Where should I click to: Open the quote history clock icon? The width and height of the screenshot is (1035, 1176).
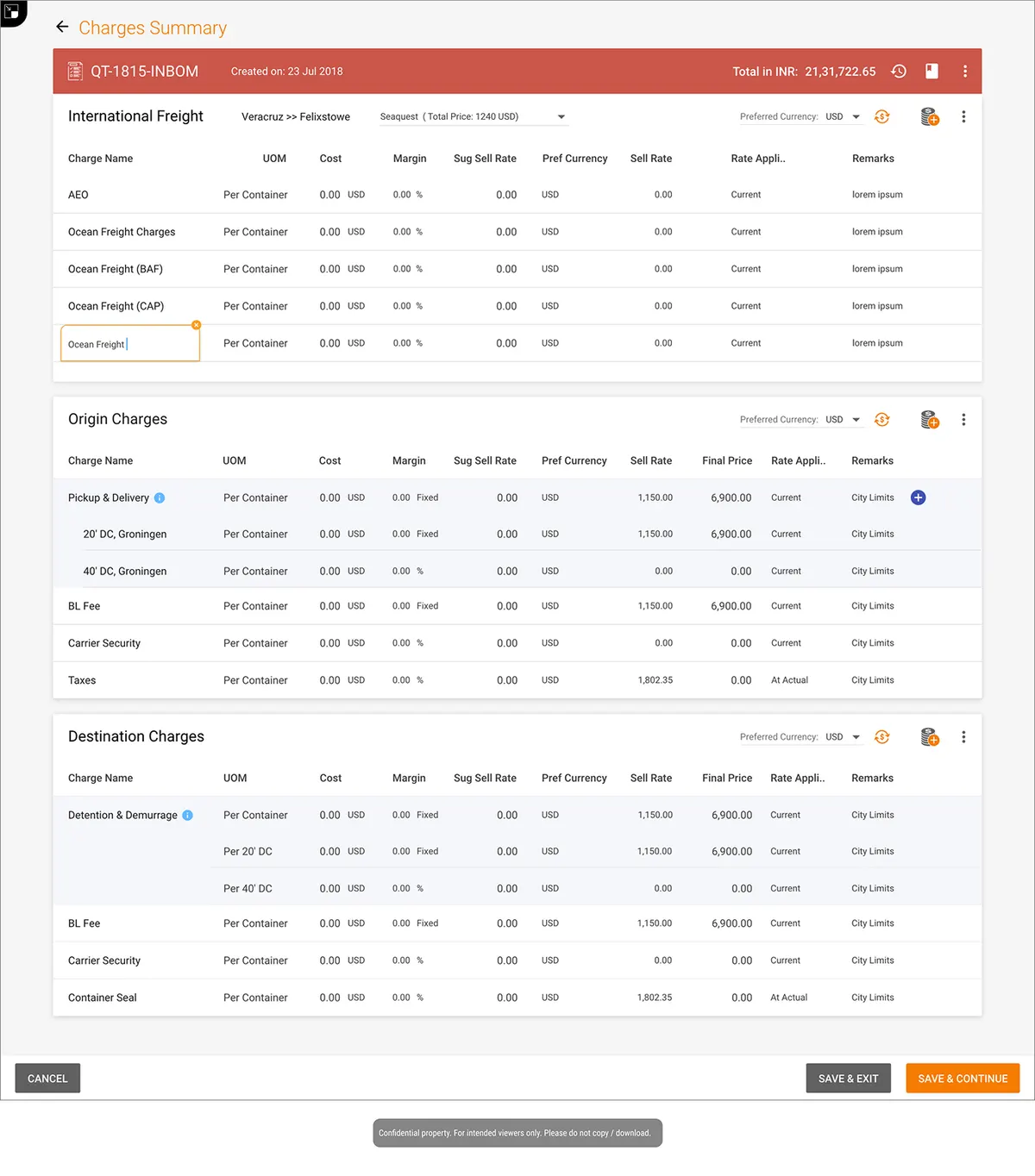tap(899, 72)
